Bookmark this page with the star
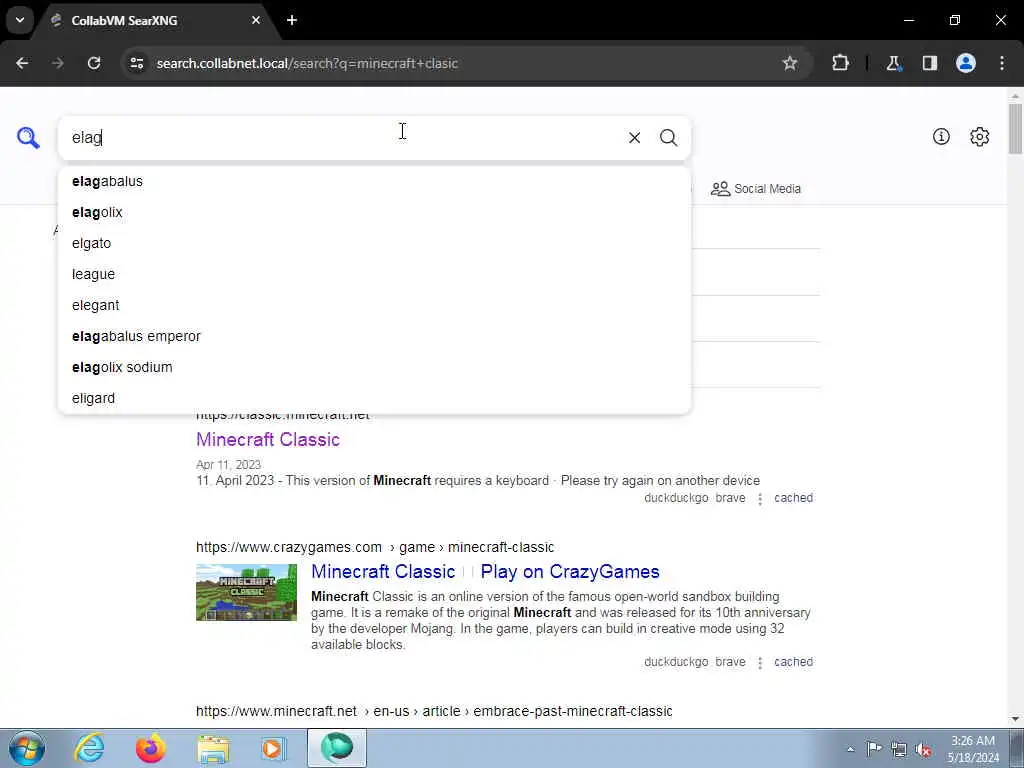The image size is (1024, 768). click(790, 63)
